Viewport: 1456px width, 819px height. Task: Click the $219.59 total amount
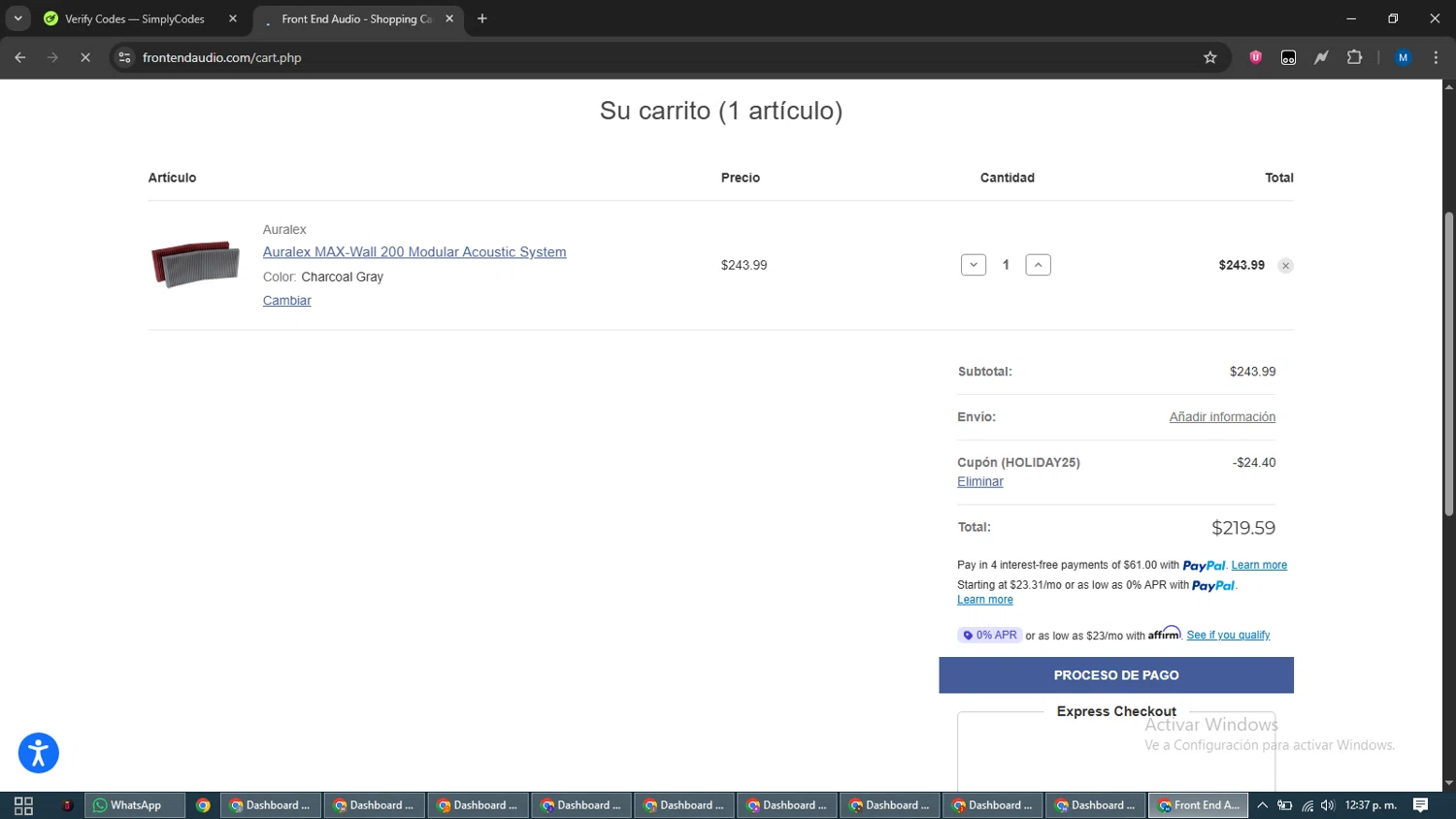[x=1243, y=528]
